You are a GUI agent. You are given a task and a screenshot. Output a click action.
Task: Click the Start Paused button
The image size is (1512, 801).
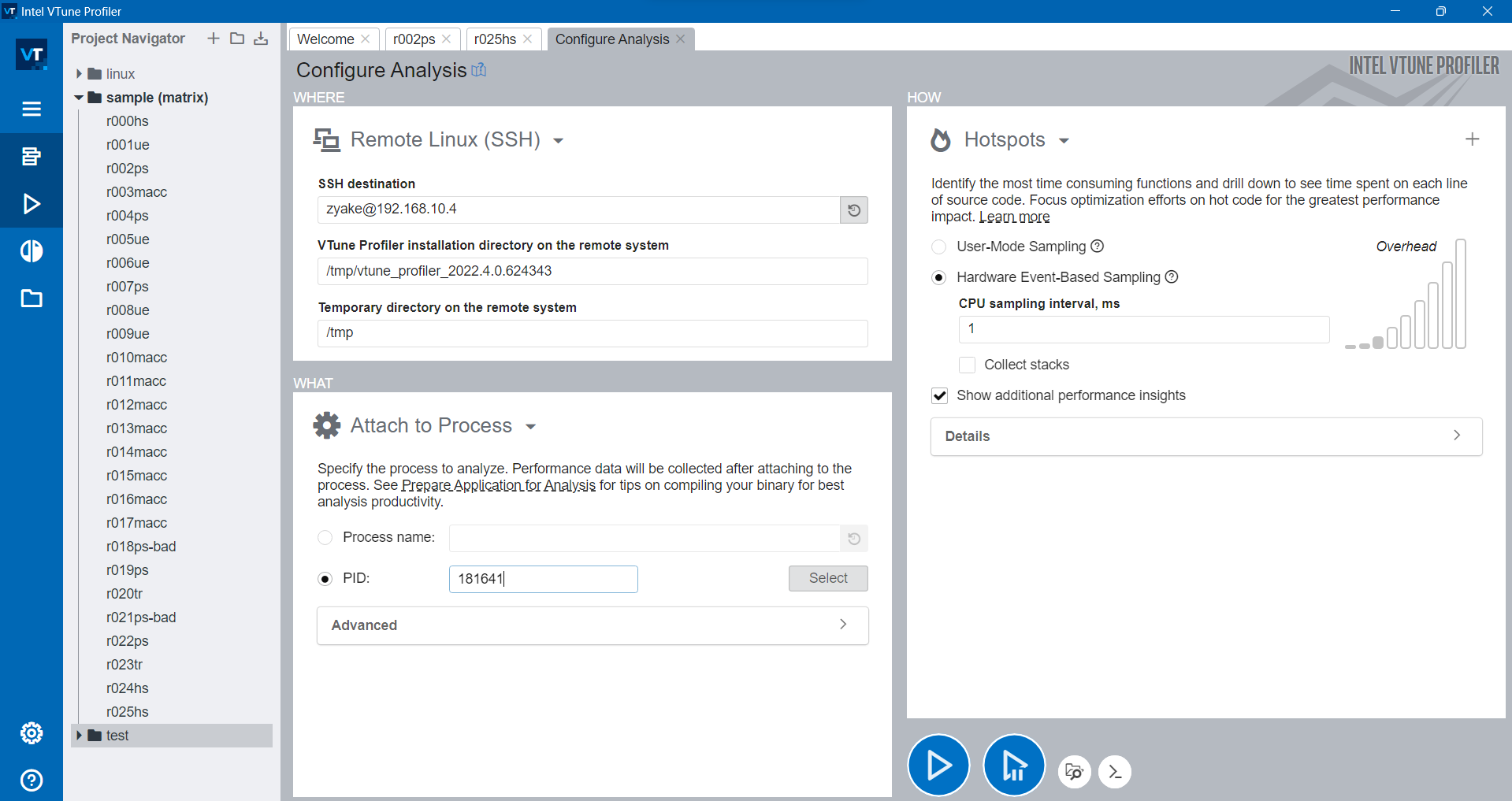point(1014,766)
